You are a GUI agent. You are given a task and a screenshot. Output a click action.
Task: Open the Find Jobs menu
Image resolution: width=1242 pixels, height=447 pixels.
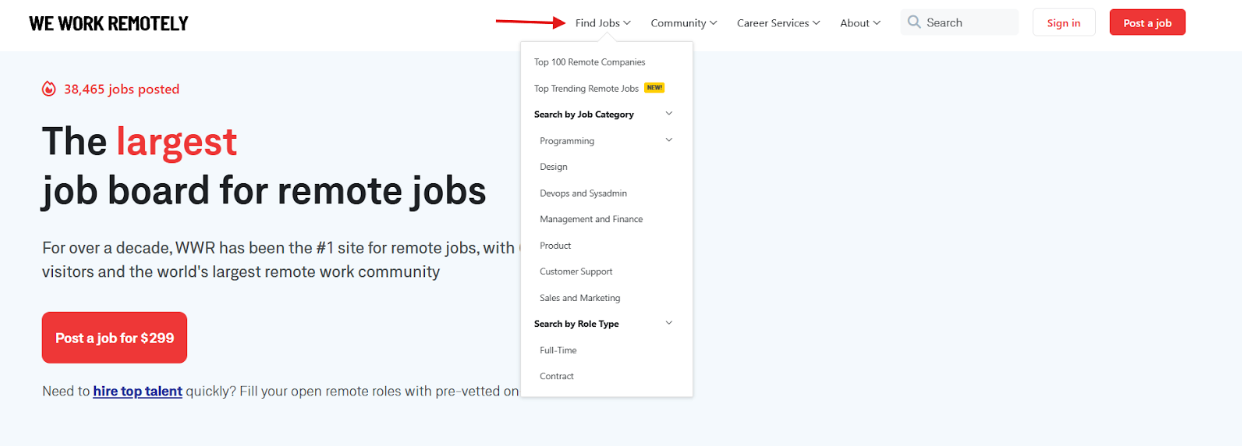603,23
